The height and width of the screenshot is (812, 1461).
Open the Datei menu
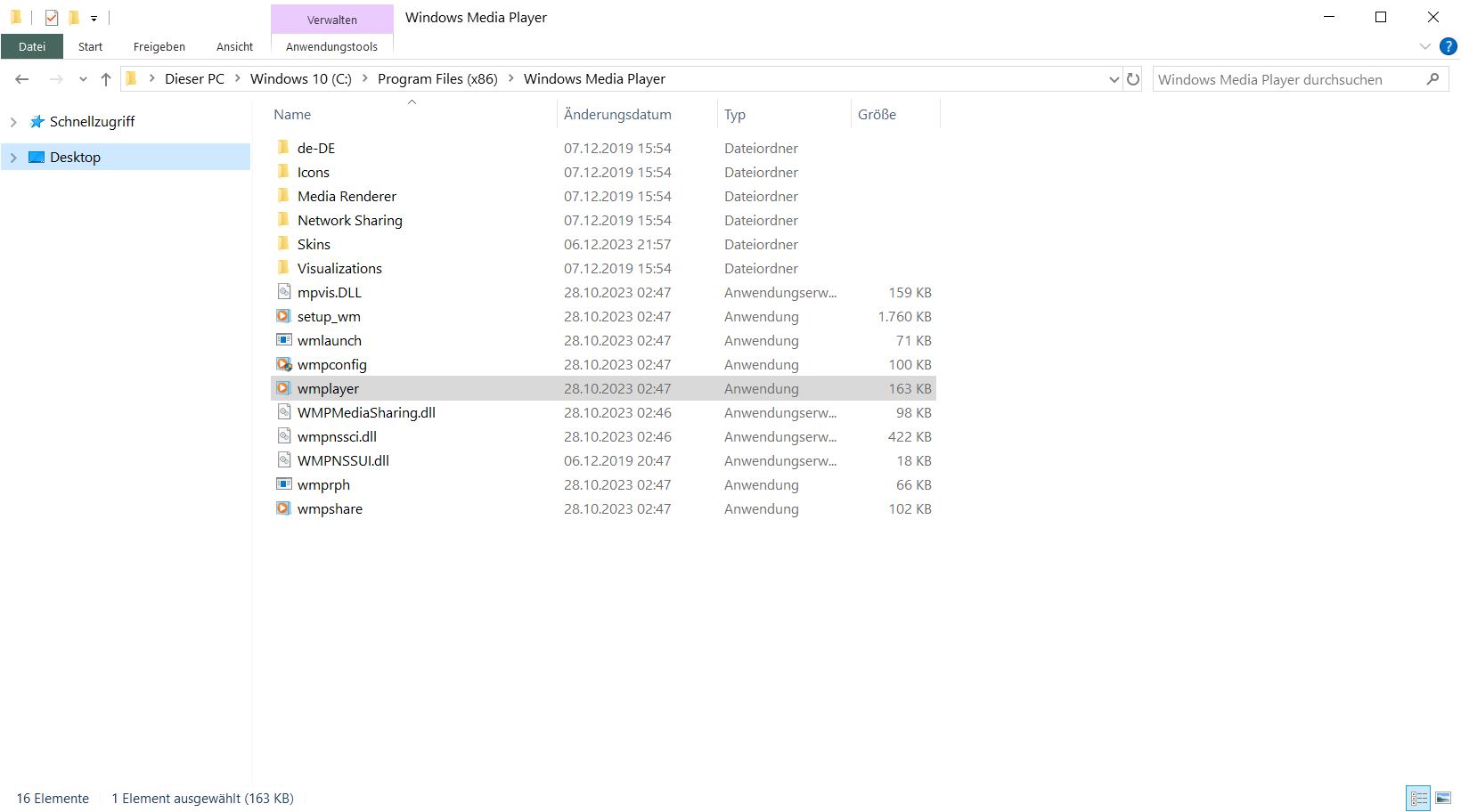(32, 46)
